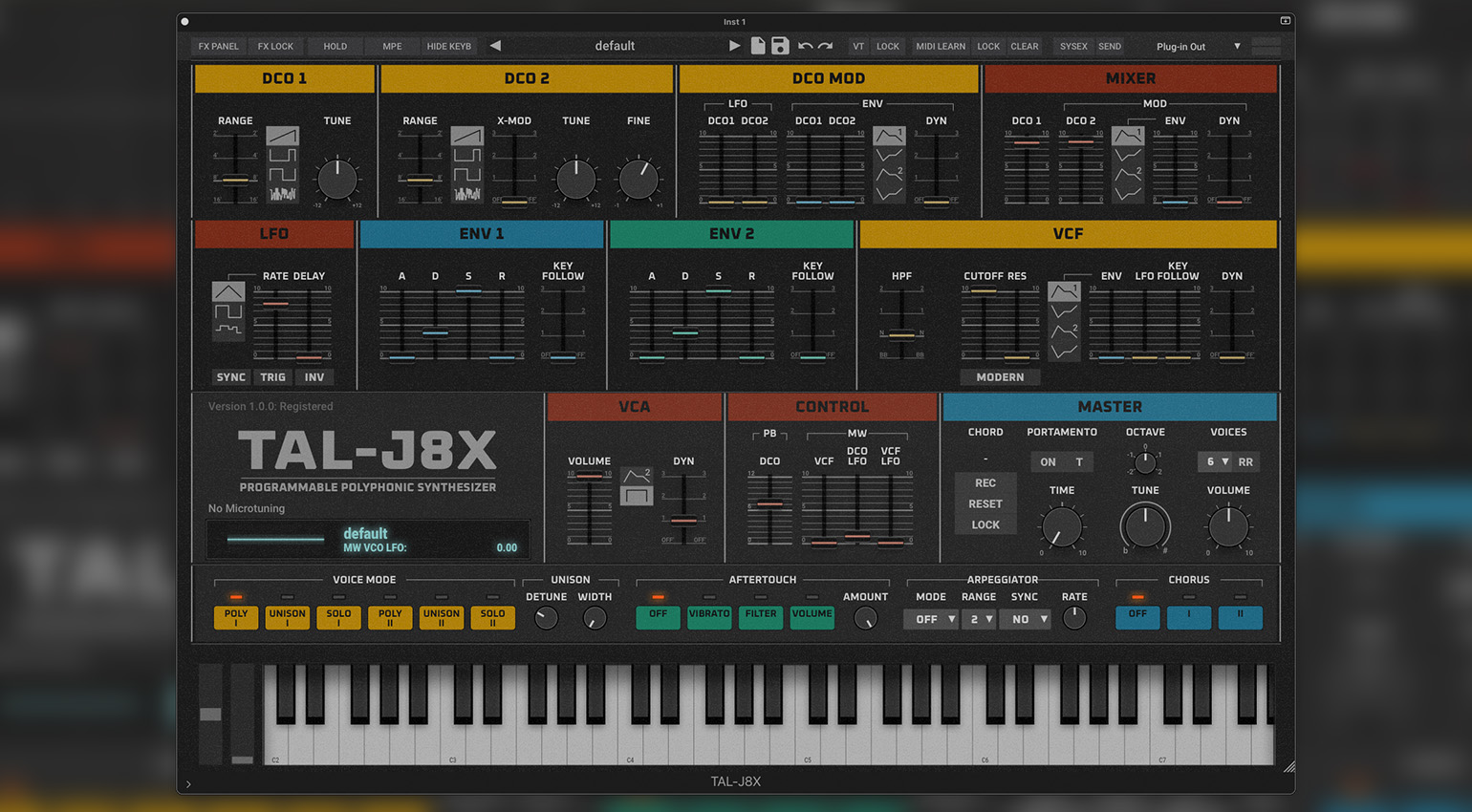1472x812 pixels.
Task: Click the save preset floppy disk icon
Action: point(780,46)
